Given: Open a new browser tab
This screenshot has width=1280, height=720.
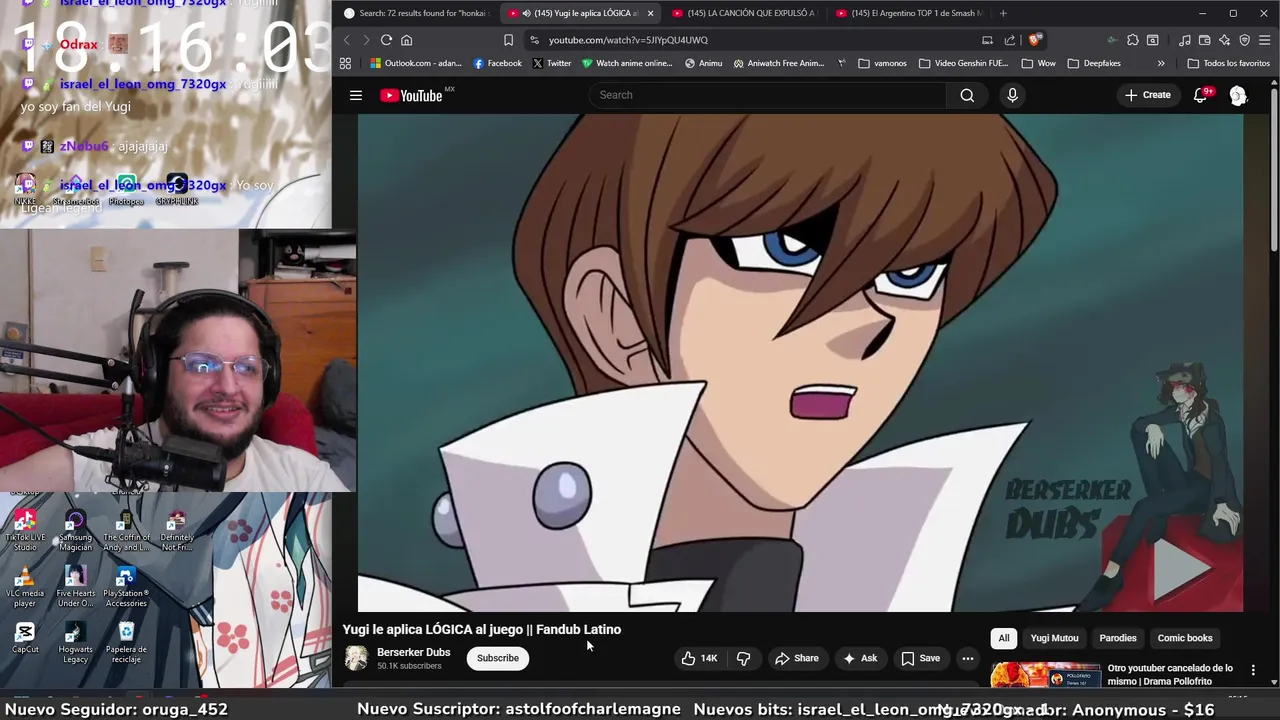Looking at the screenshot, I should pyautogui.click(x=1003, y=13).
